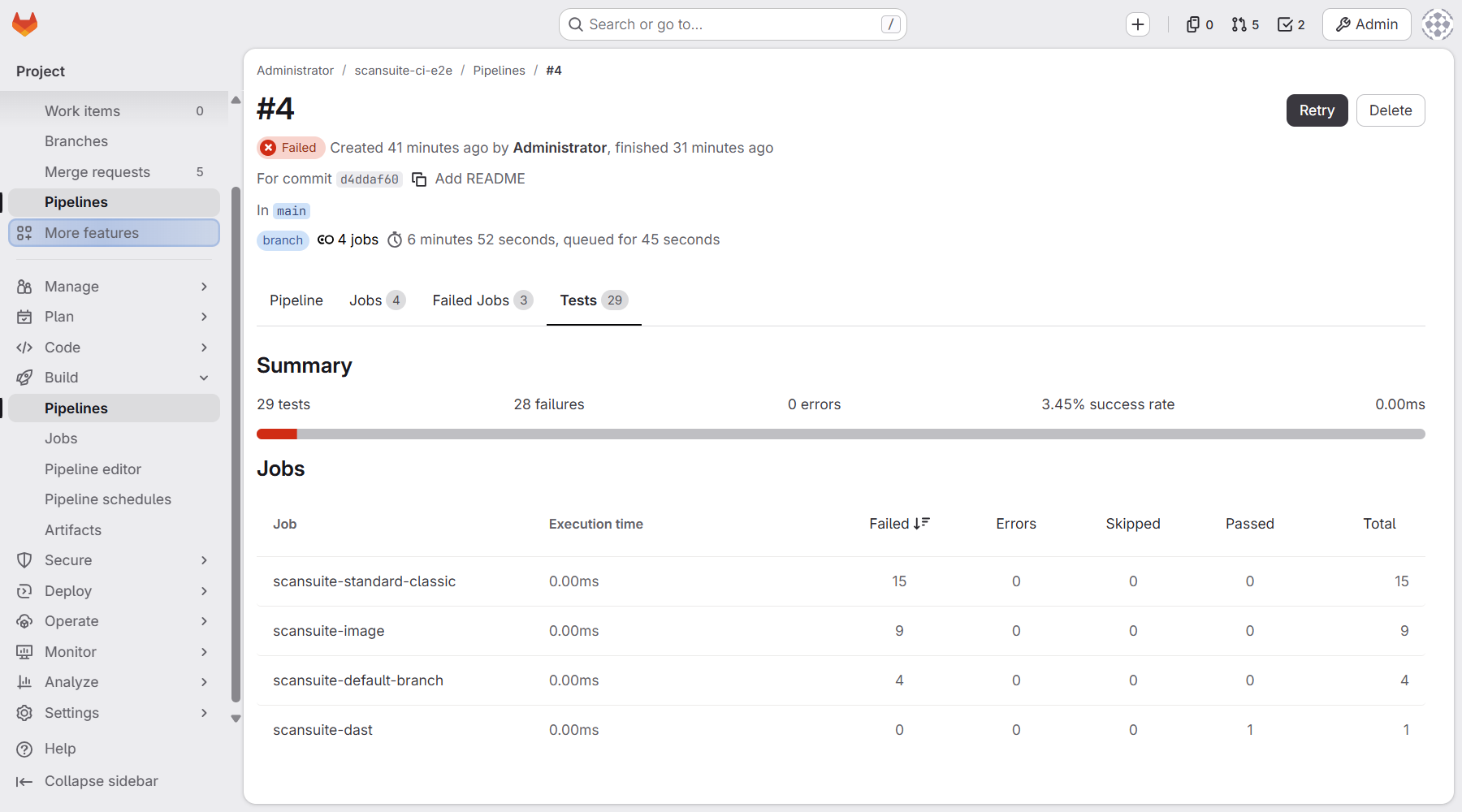The height and width of the screenshot is (812, 1462).
Task: Copy commit SHA d4ddaf60 to clipboard
Action: click(419, 179)
